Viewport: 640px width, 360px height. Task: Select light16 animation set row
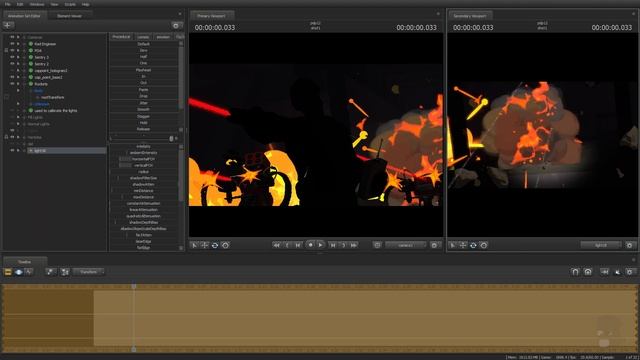pos(67,151)
